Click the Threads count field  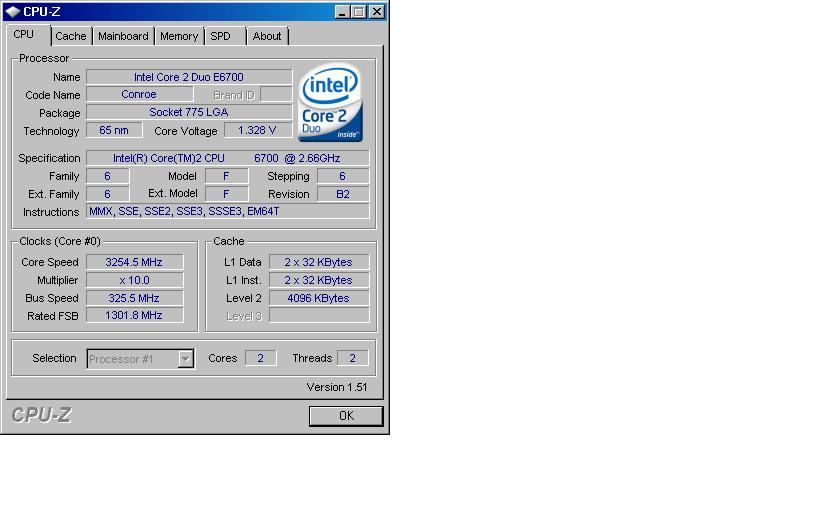[x=352, y=358]
